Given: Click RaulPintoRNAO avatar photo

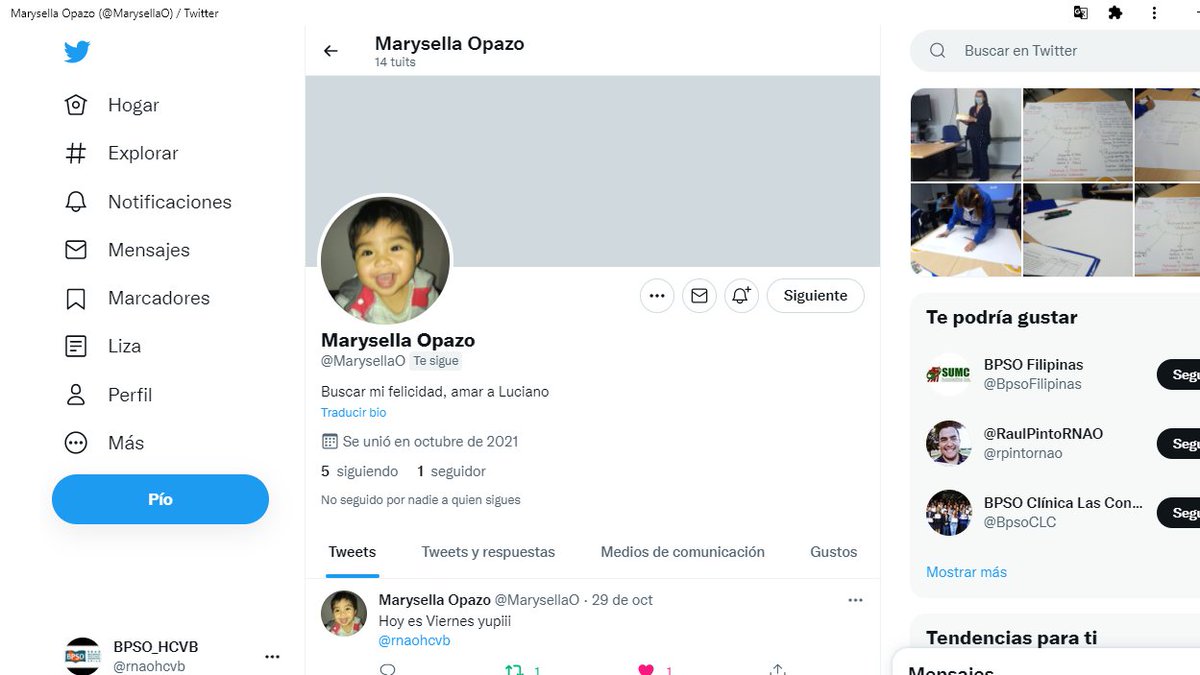Looking at the screenshot, I should click(x=949, y=443).
